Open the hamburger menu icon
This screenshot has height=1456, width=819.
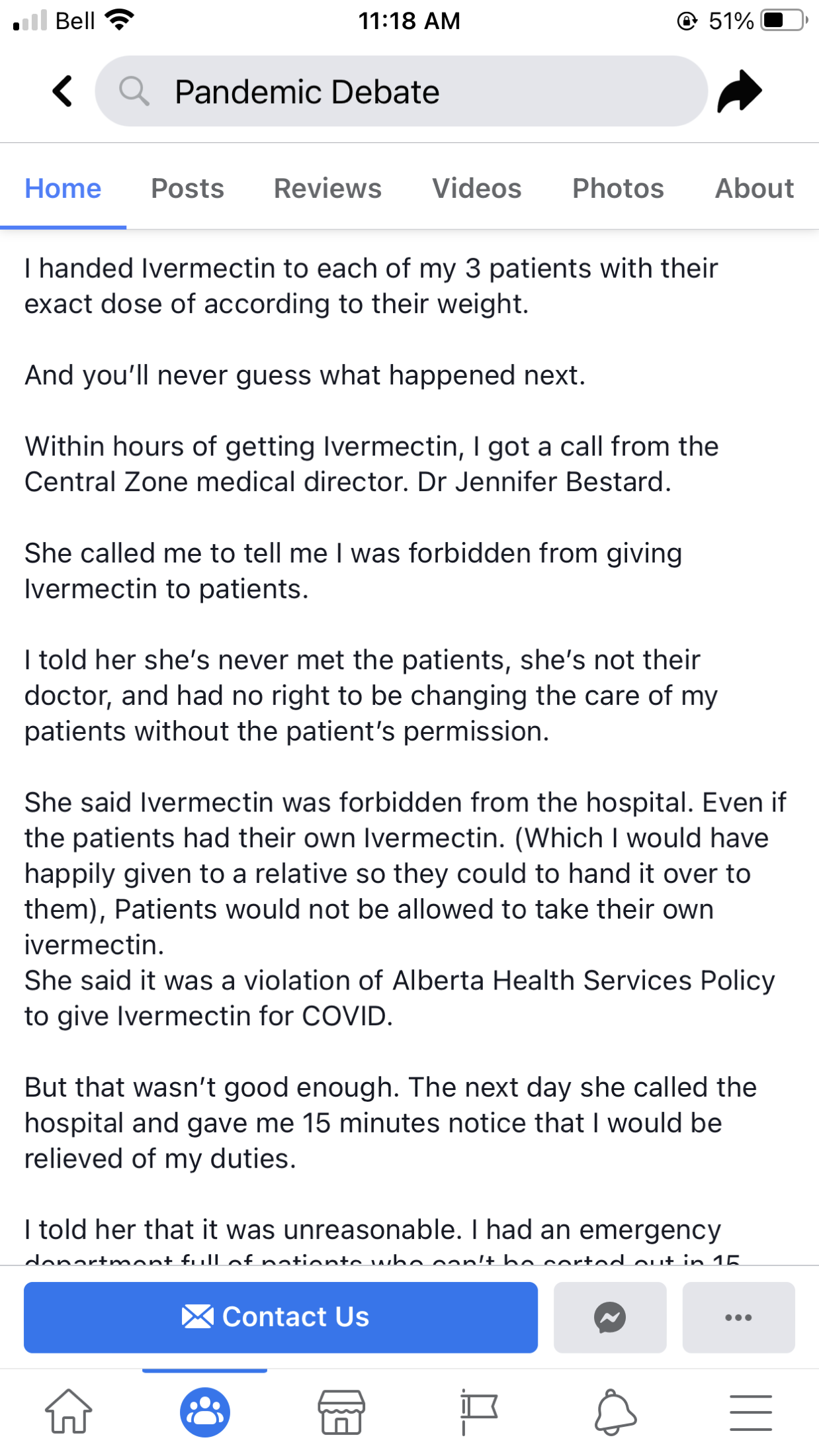751,1412
